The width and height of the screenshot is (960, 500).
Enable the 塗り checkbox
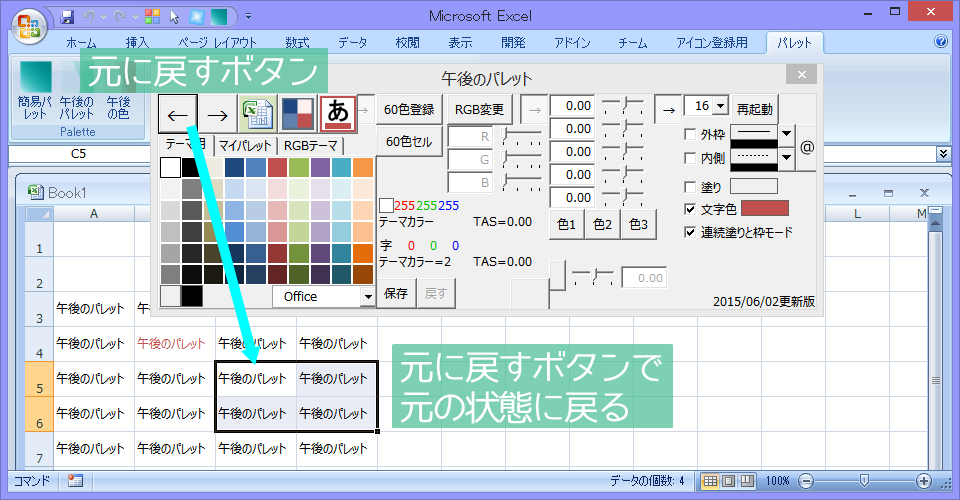tap(690, 187)
